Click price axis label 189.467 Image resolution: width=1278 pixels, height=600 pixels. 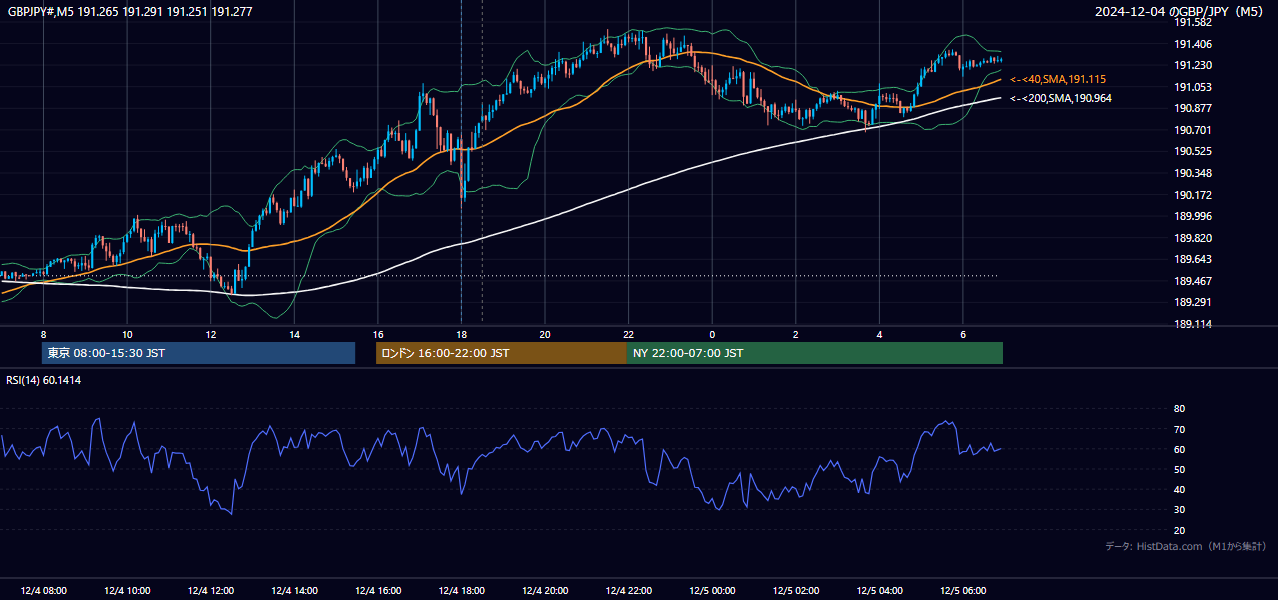click(1192, 281)
